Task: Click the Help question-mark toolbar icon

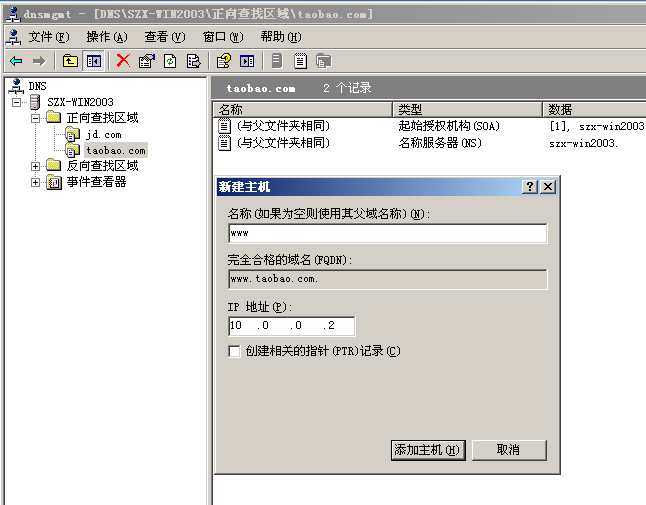Action: [224, 61]
